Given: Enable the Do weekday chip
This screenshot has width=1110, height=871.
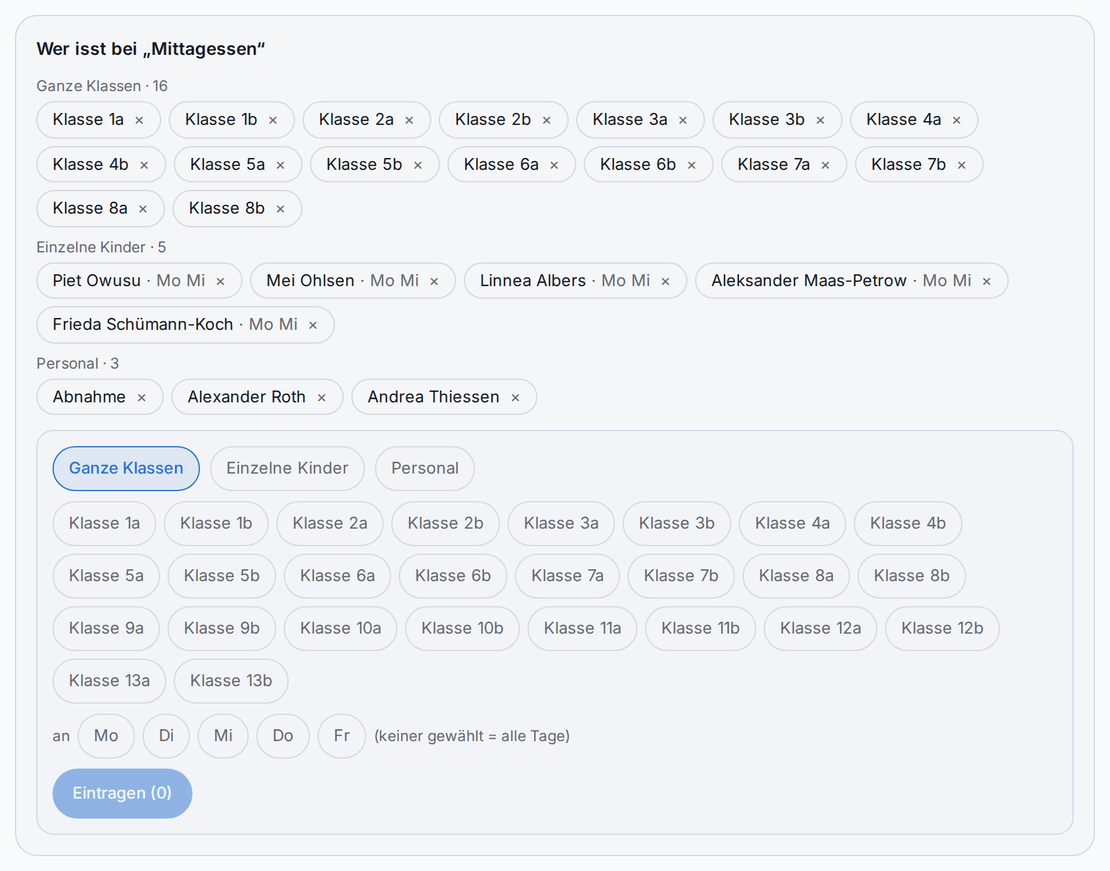Looking at the screenshot, I should (283, 736).
